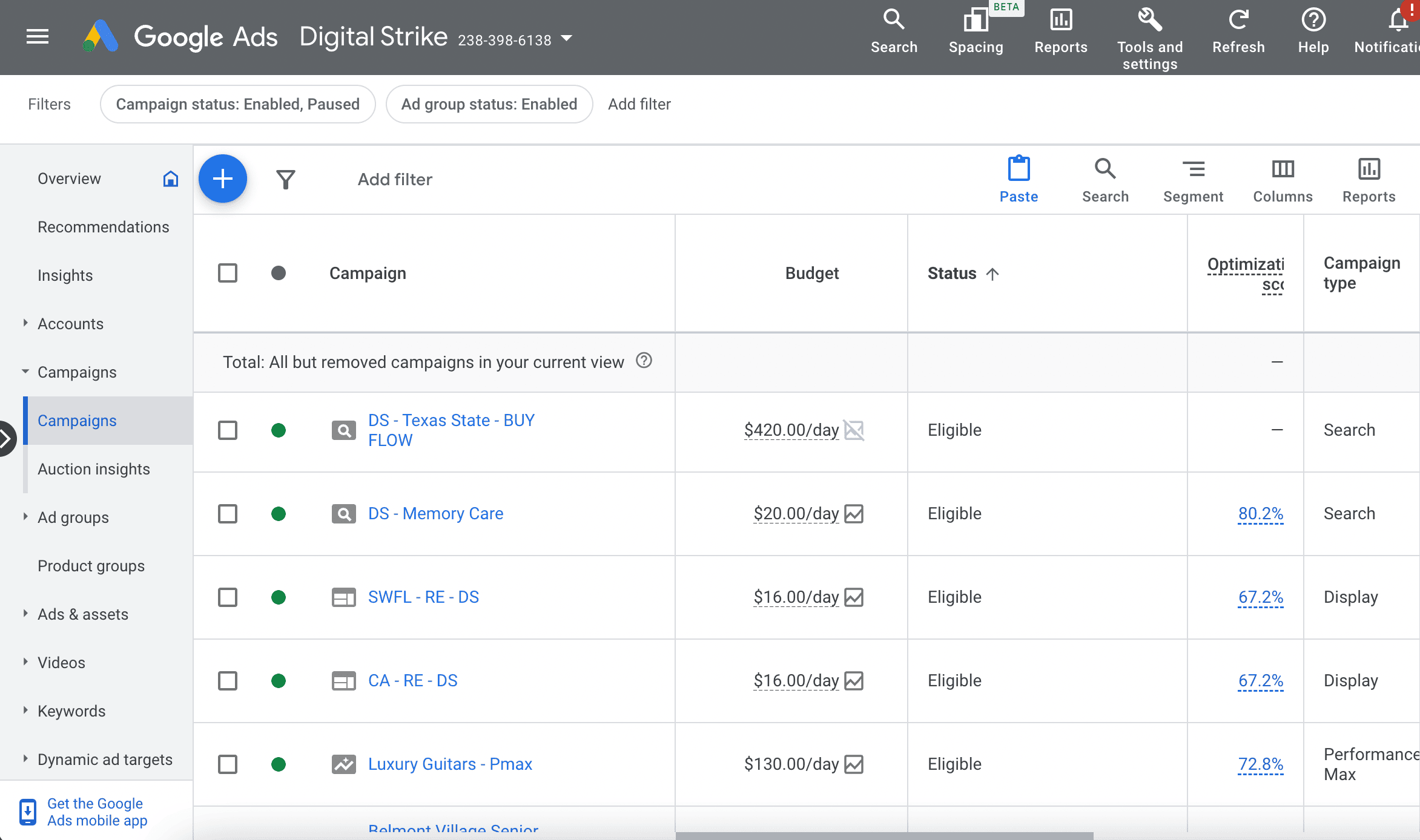1420x840 pixels.
Task: Select Campaigns sub-item in sidebar
Action: coord(108,421)
